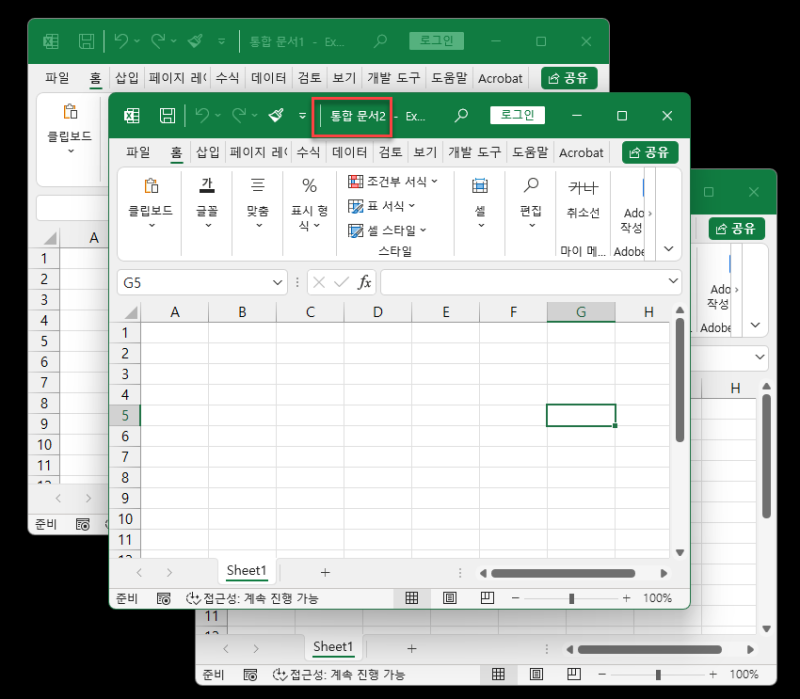Screen dimensions: 800x699
Task: Open the 맞춤 alignment group dropdown
Action: click(258, 203)
